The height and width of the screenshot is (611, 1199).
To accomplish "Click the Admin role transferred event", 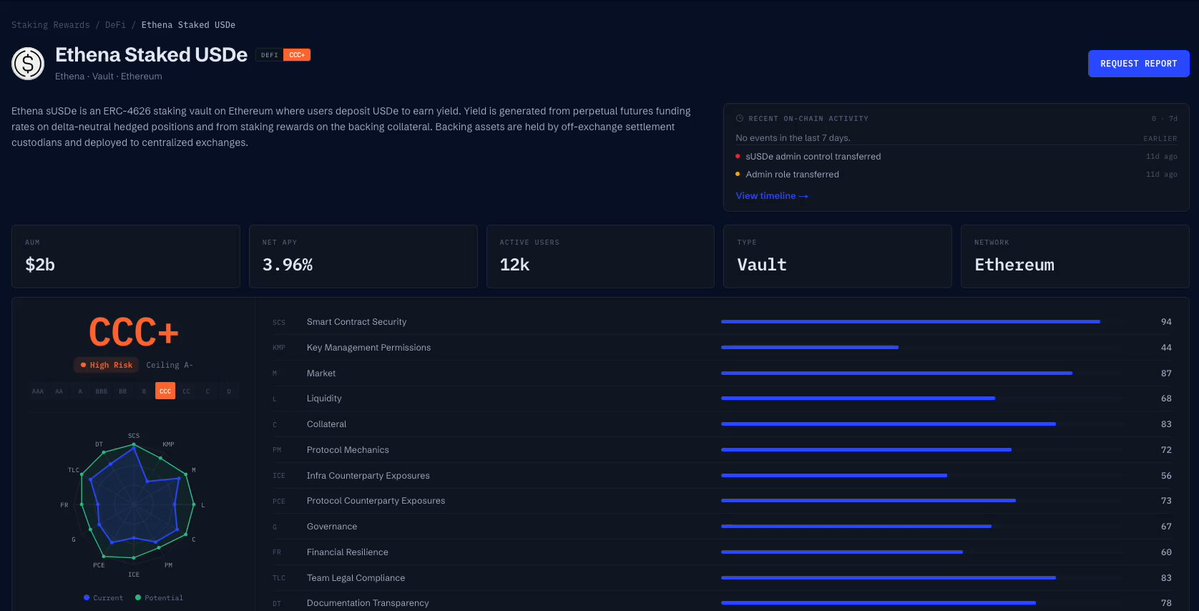I will point(792,174).
